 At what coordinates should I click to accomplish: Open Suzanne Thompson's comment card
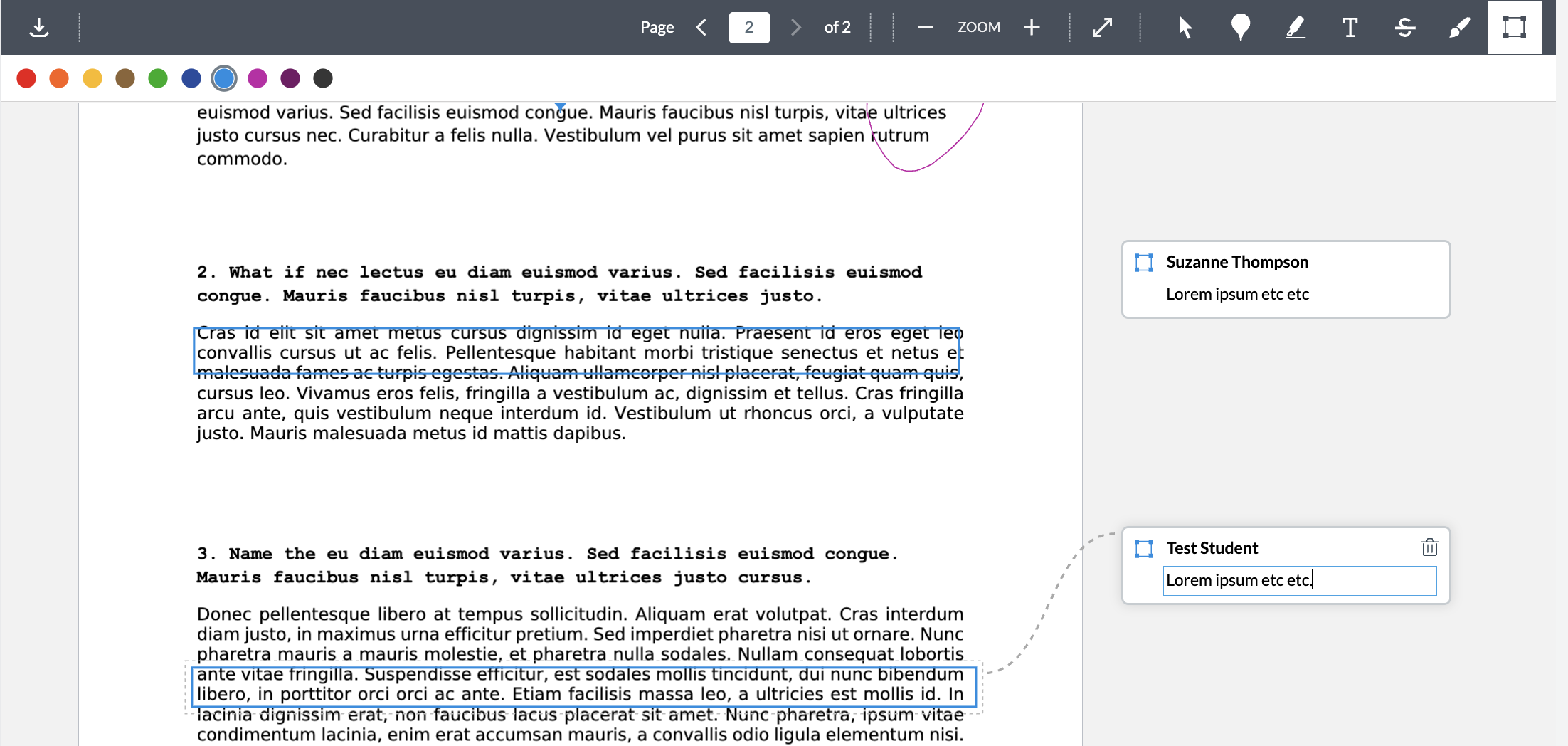click(1286, 279)
